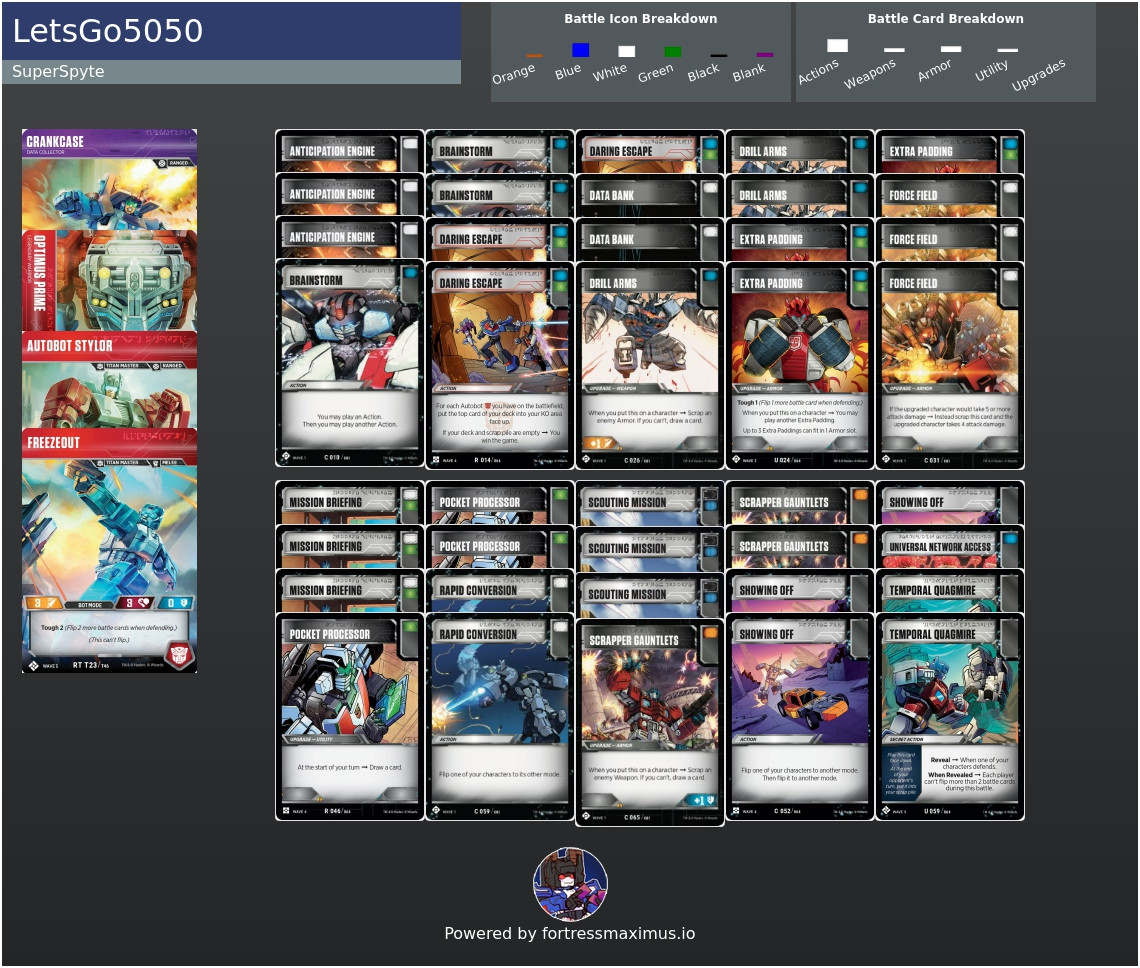This screenshot has height=968, width=1140.
Task: Select the Showing Off card showing full artwork
Action: 800,717
